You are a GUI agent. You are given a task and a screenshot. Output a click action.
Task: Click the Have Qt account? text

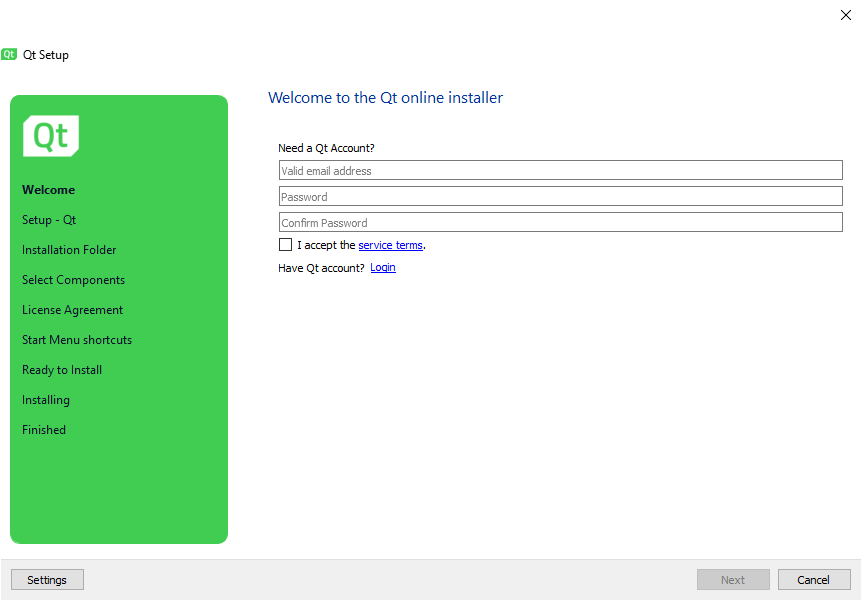321,268
